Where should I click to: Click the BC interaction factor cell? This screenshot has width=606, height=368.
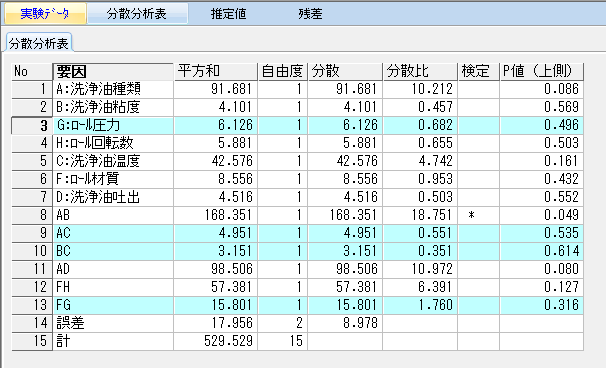113,251
